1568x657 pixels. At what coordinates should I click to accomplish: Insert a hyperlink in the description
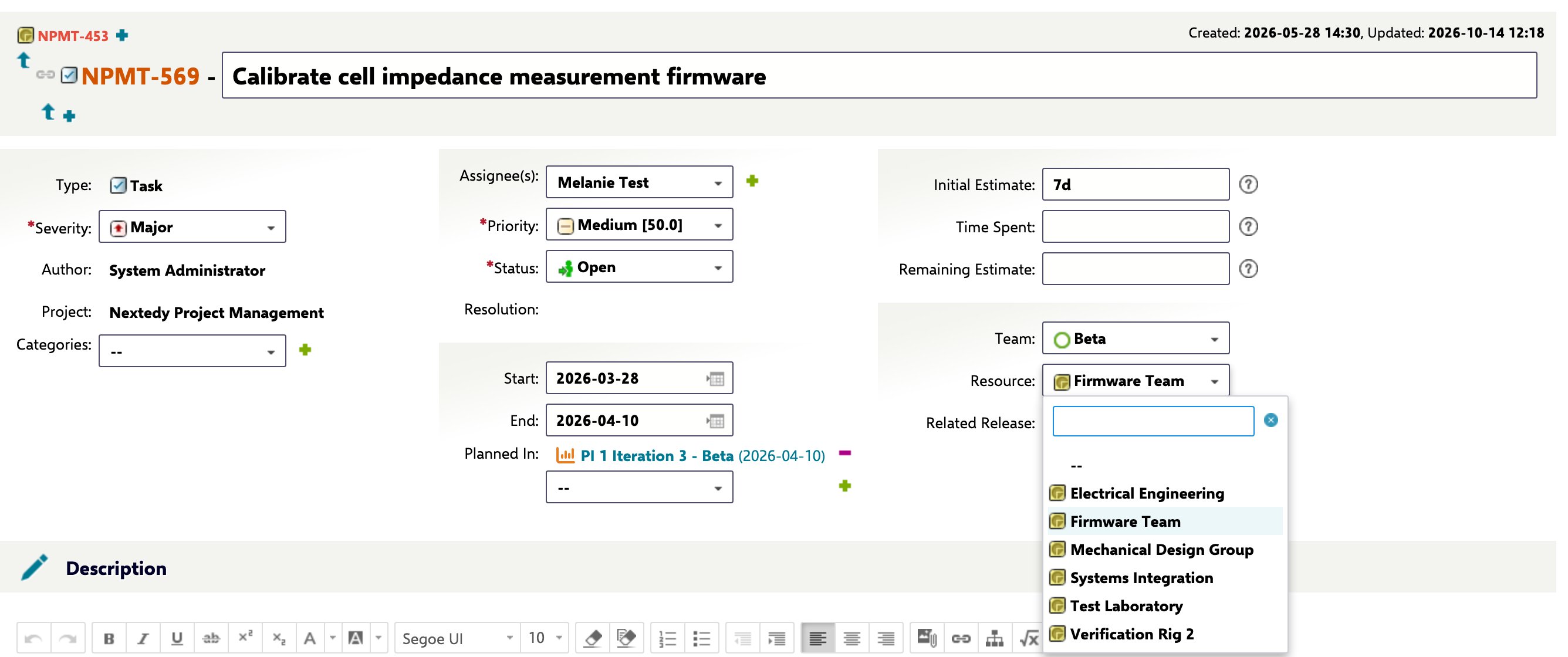click(x=961, y=638)
